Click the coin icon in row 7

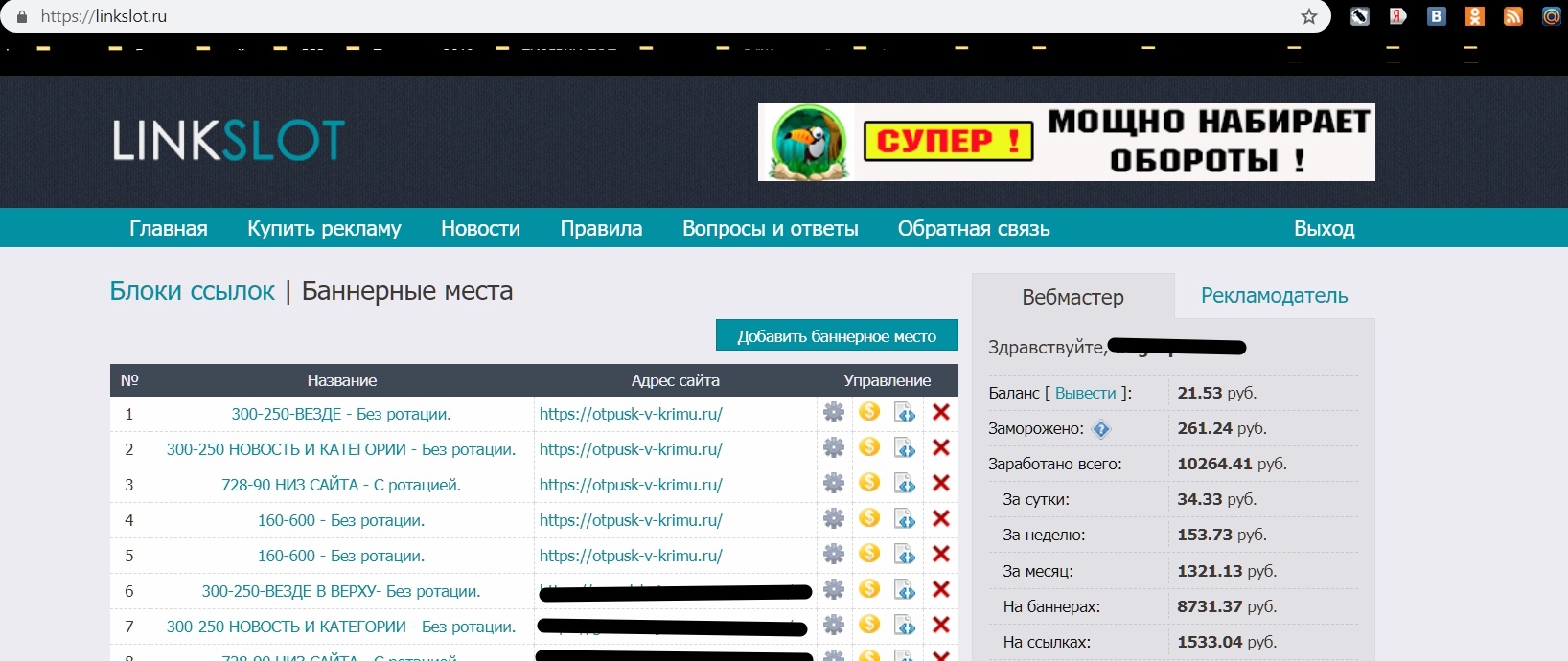click(869, 625)
